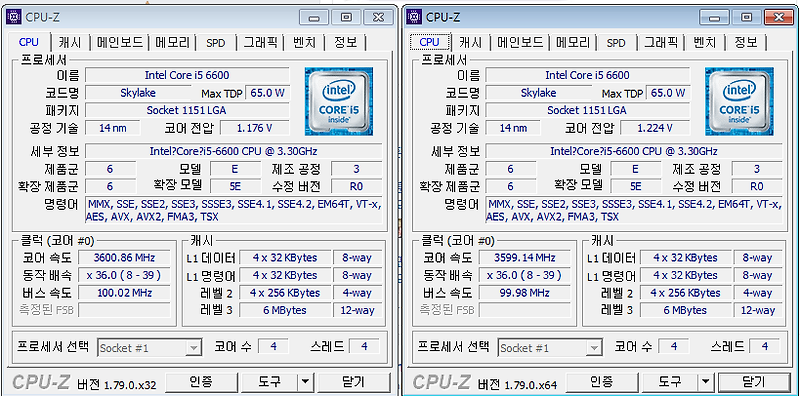Click the i5-6600 CPU @ 3.30GHz specification in right window
Screen dimensions: 800x396
pos(634,152)
